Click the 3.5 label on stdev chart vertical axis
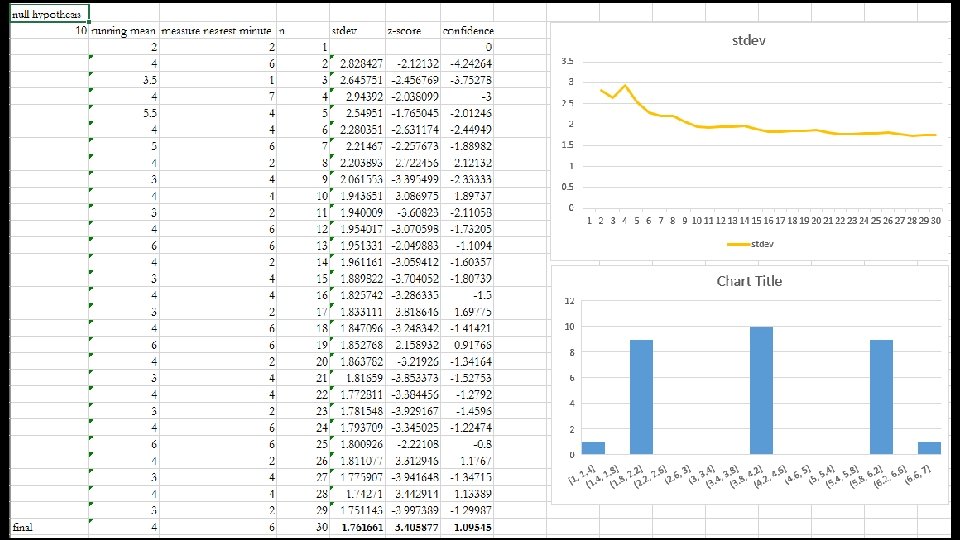Image resolution: width=960 pixels, height=540 pixels. click(x=567, y=61)
